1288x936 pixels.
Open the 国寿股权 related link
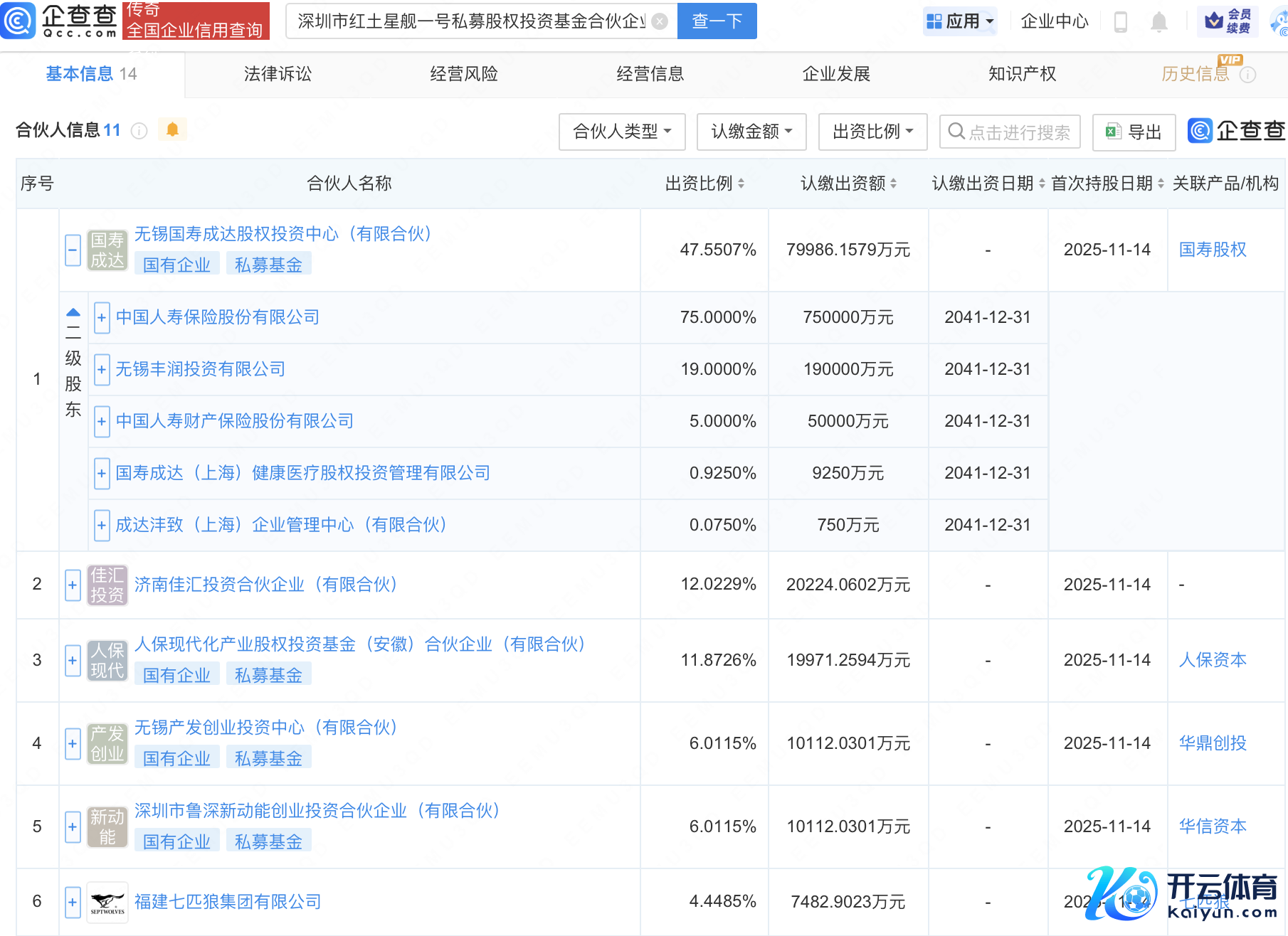[x=1213, y=250]
